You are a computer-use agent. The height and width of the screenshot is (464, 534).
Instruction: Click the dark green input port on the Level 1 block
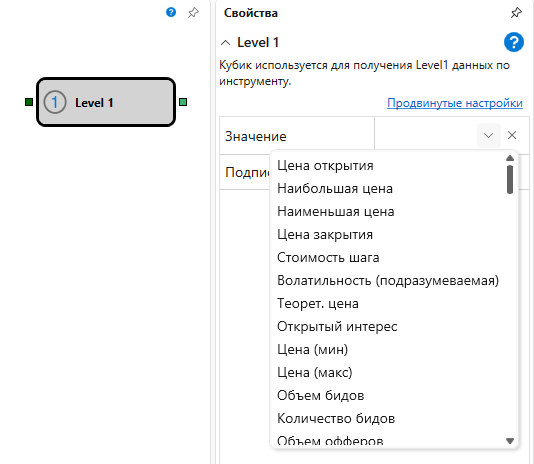(x=29, y=102)
